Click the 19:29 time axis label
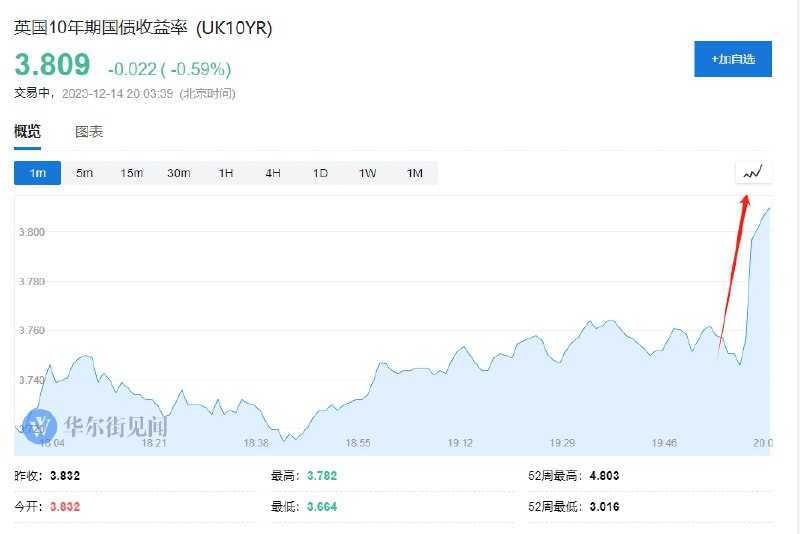The image size is (800, 534). coord(562,443)
